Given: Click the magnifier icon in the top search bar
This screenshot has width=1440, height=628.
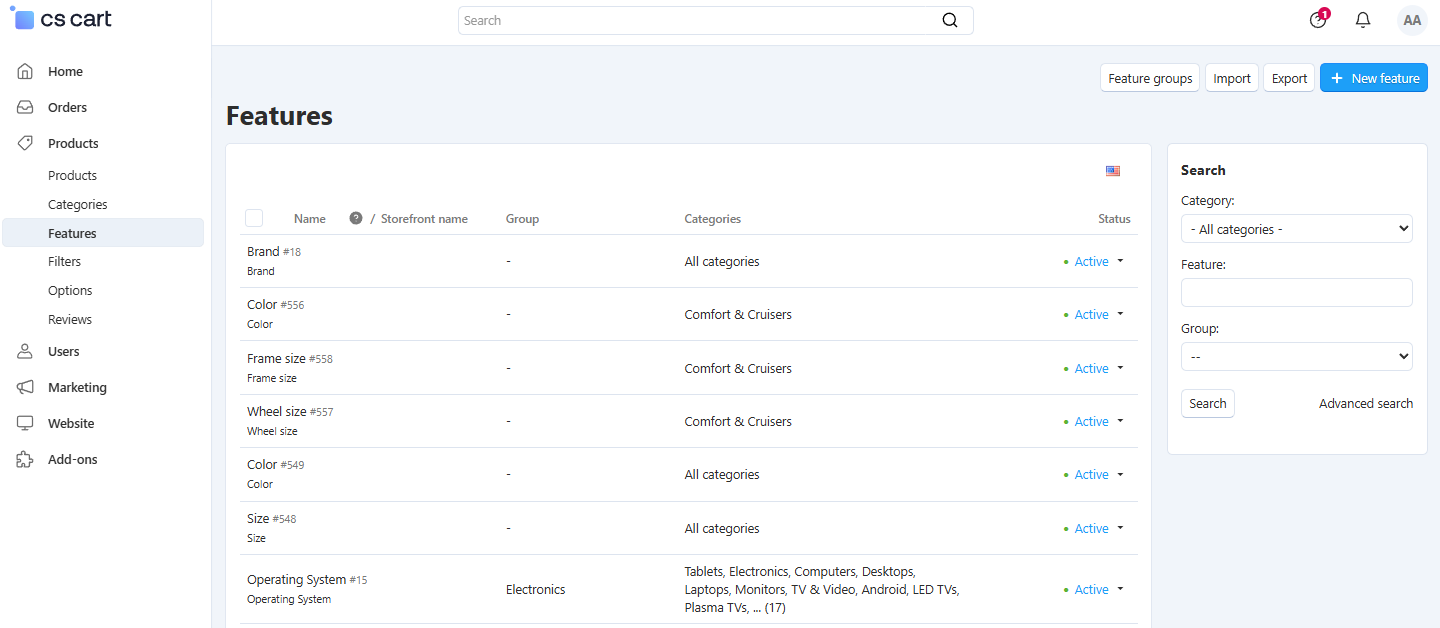Looking at the screenshot, I should click(950, 20).
